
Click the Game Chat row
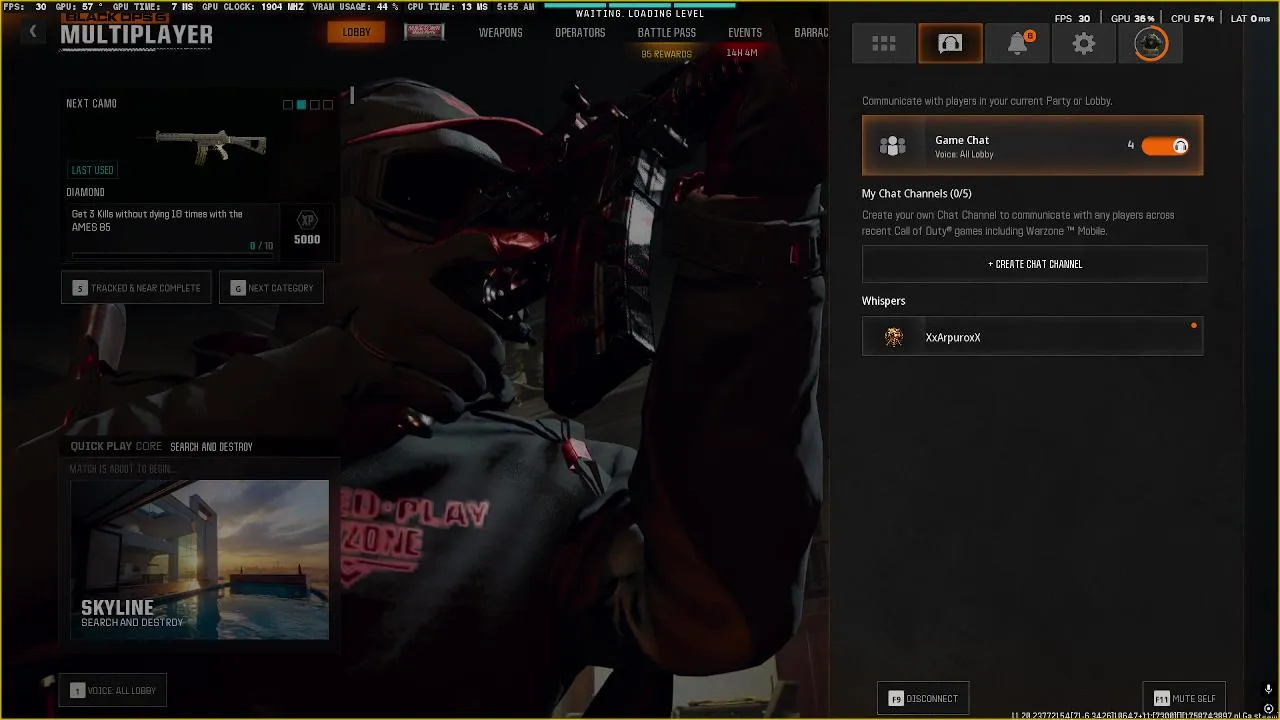click(x=1032, y=146)
